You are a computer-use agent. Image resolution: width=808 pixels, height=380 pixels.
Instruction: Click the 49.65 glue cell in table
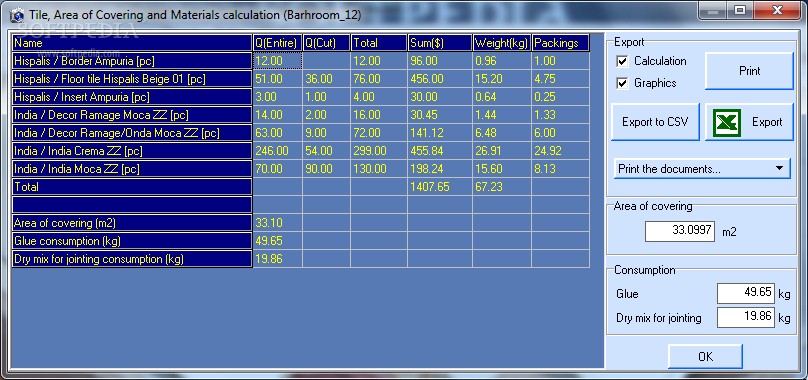(277, 241)
